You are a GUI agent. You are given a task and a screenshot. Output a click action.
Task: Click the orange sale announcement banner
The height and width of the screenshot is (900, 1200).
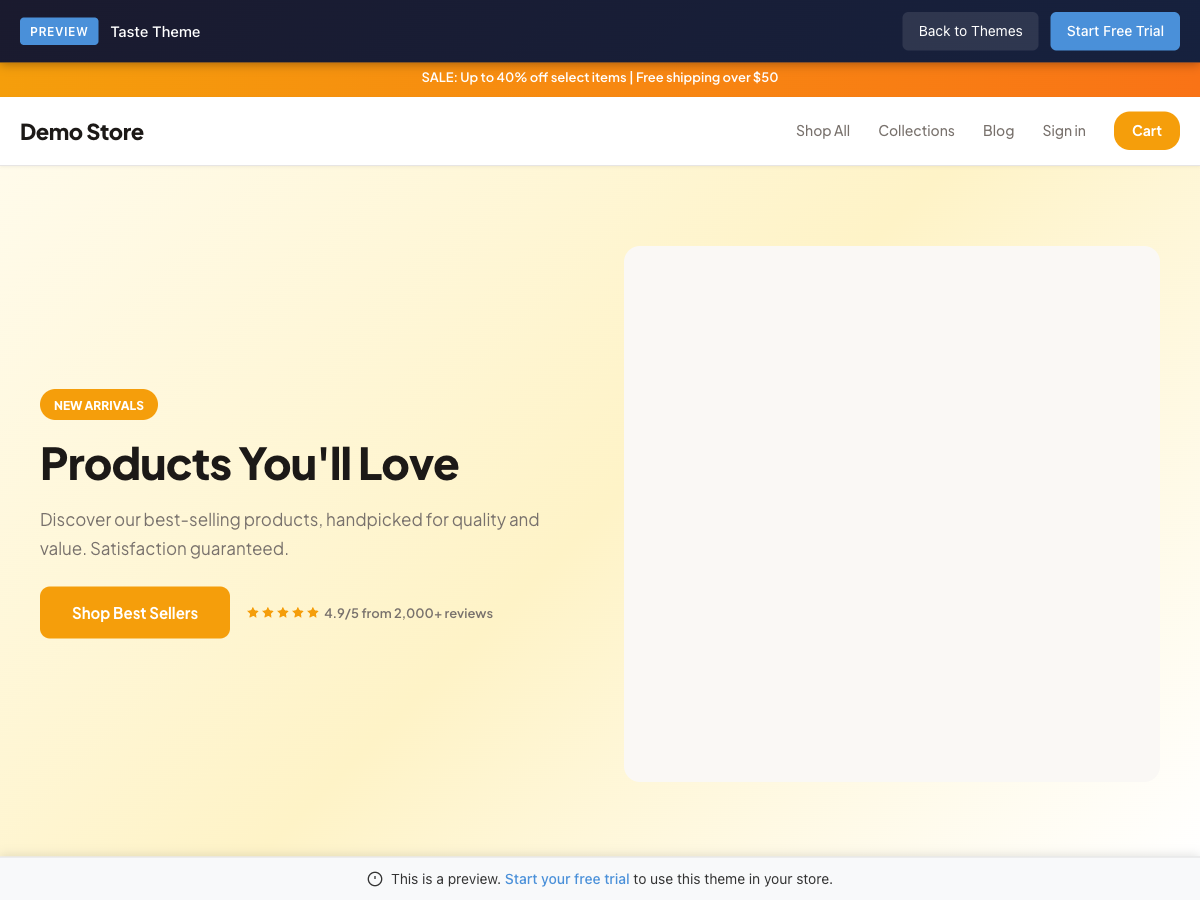point(600,78)
